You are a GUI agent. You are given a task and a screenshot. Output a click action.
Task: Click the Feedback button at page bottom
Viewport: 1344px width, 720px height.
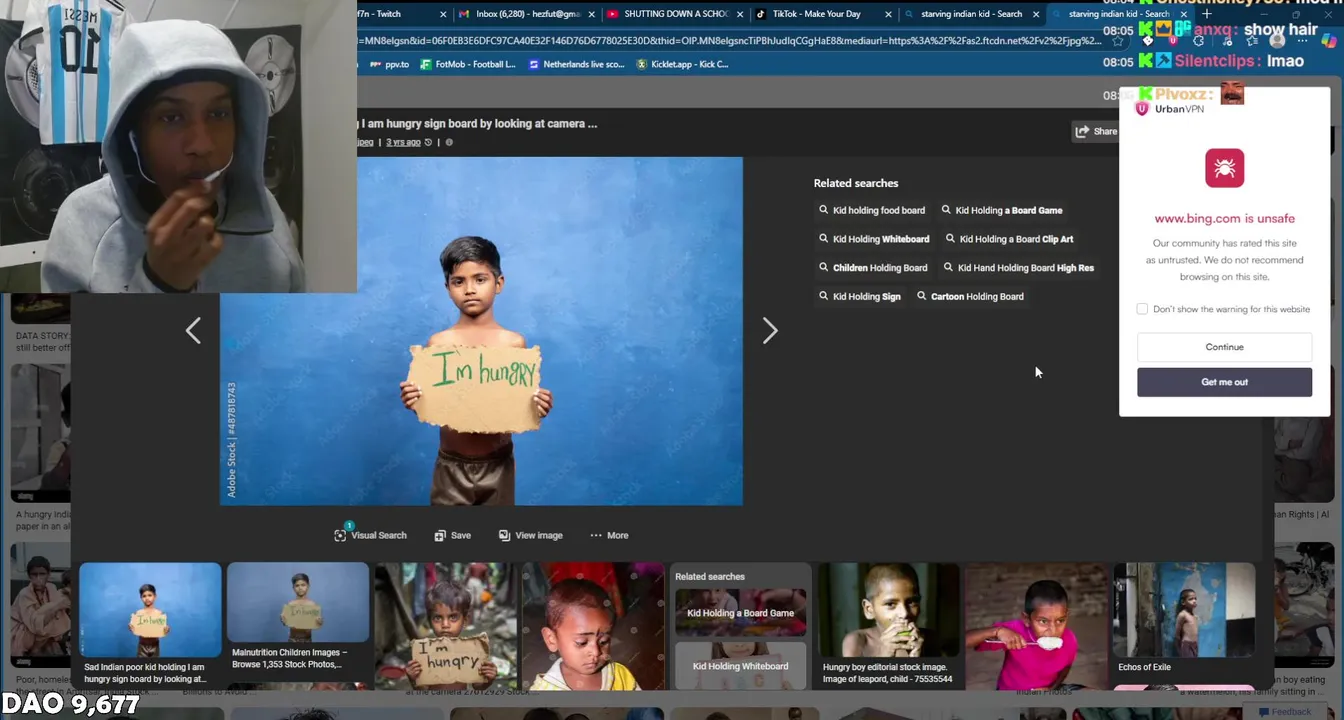[1285, 711]
